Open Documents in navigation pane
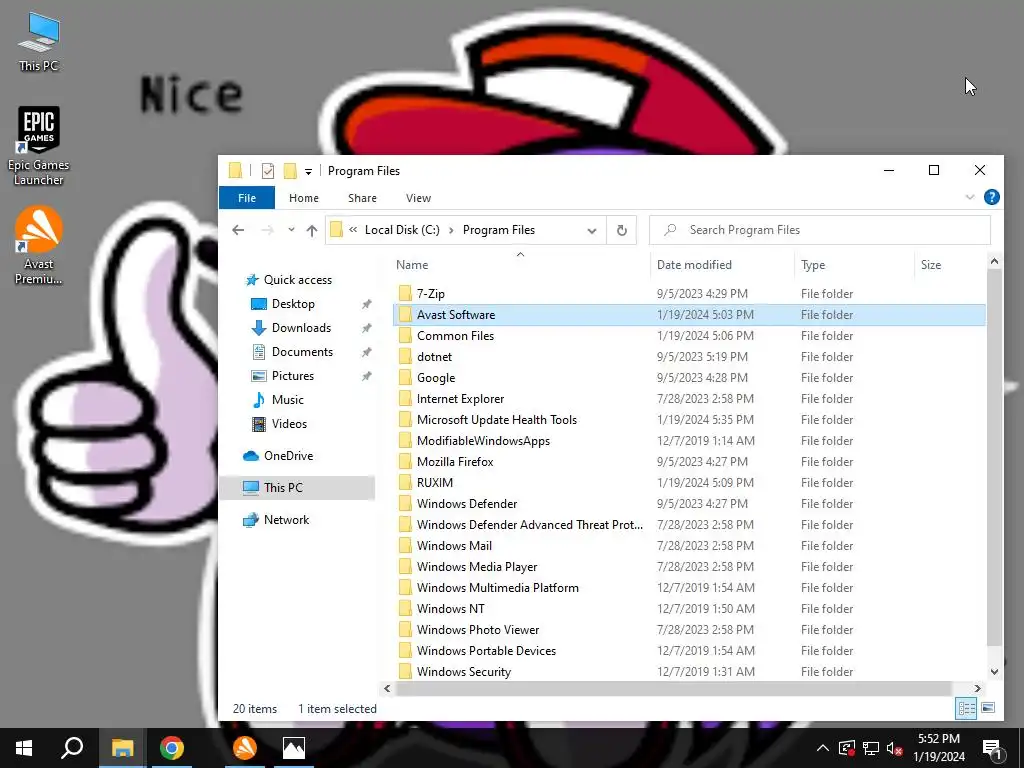The width and height of the screenshot is (1024, 768). tap(302, 352)
